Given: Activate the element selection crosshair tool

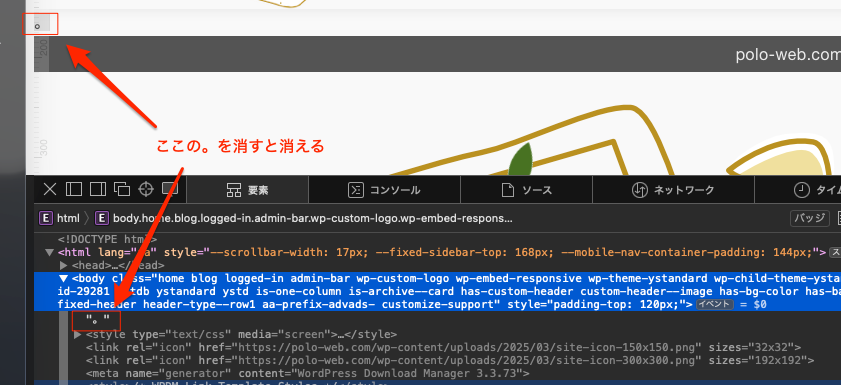Looking at the screenshot, I should pyautogui.click(x=146, y=189).
